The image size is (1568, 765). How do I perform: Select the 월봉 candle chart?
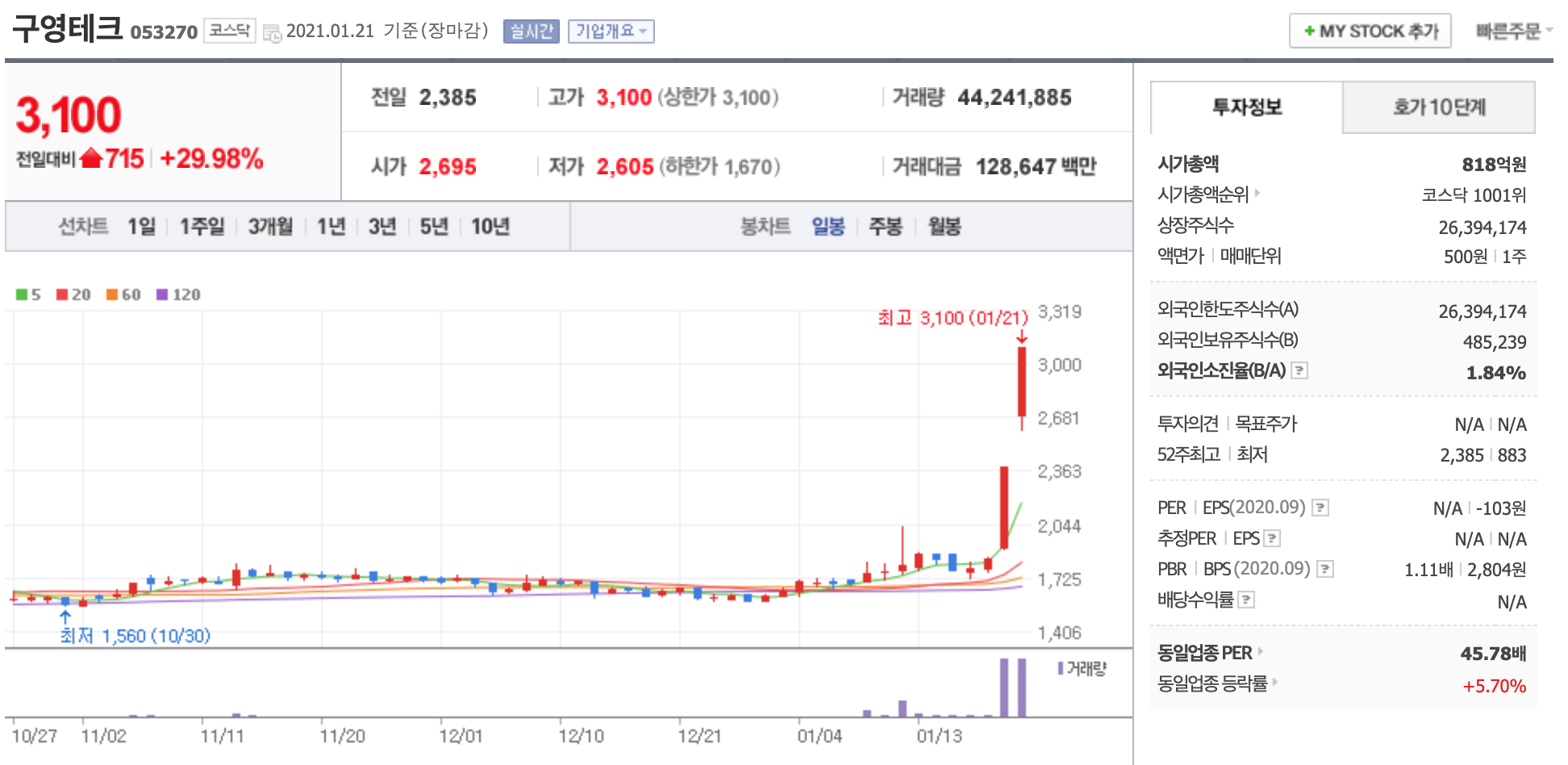pos(945,227)
